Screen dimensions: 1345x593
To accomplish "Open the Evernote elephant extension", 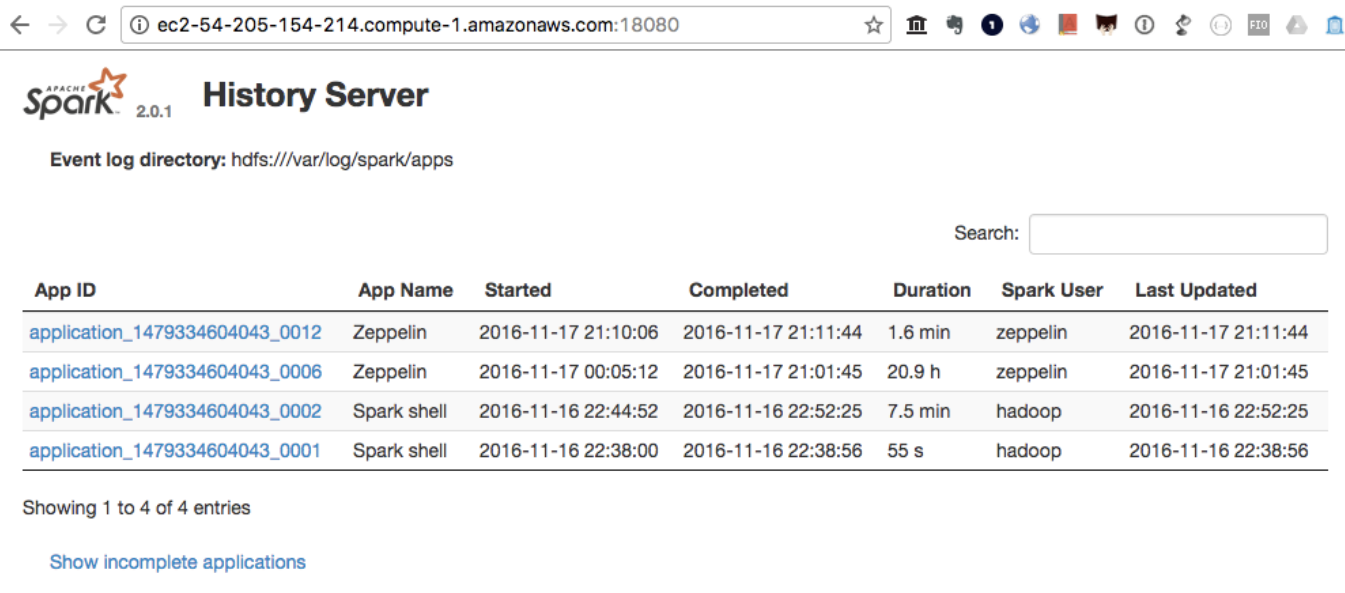I will [x=954, y=25].
